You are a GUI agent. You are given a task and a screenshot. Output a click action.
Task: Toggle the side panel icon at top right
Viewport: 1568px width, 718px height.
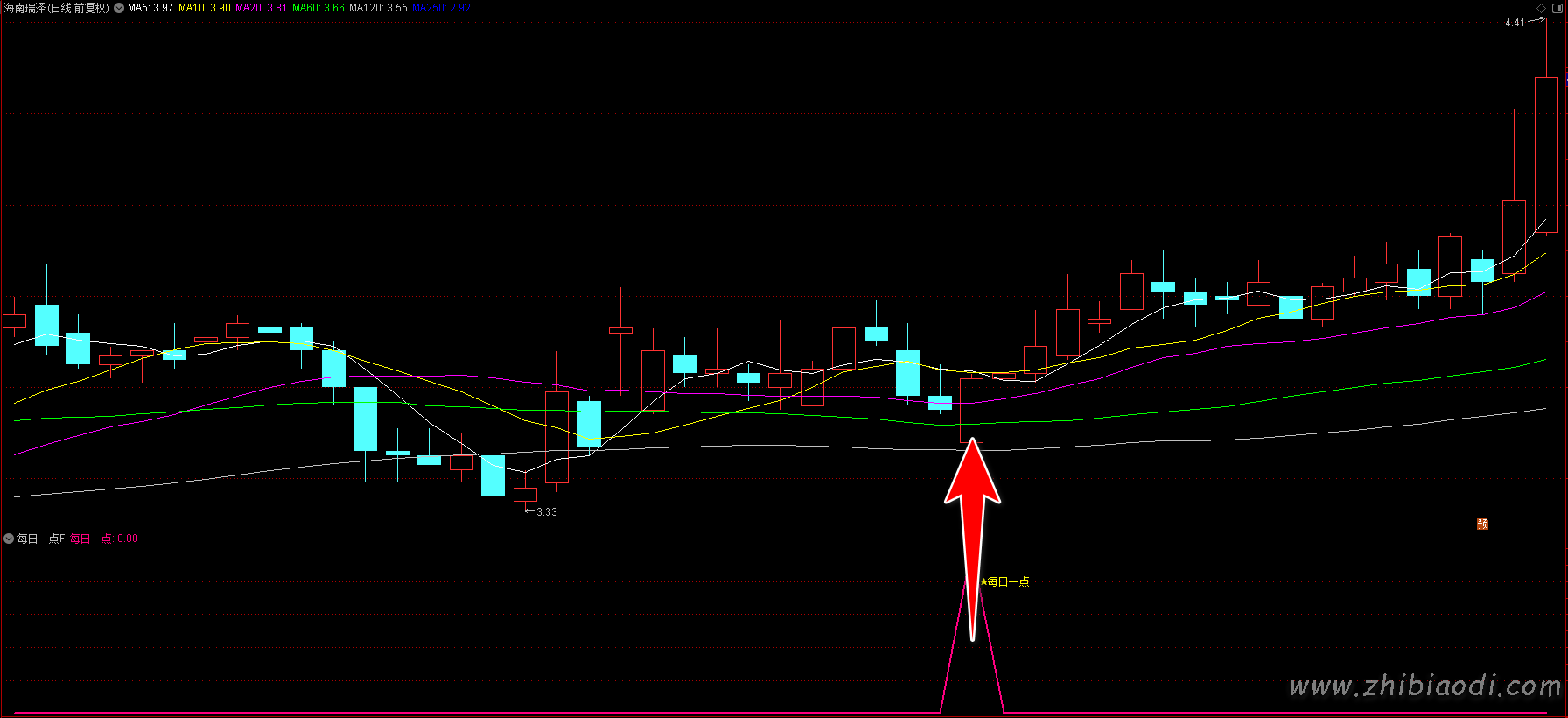(x=1558, y=8)
